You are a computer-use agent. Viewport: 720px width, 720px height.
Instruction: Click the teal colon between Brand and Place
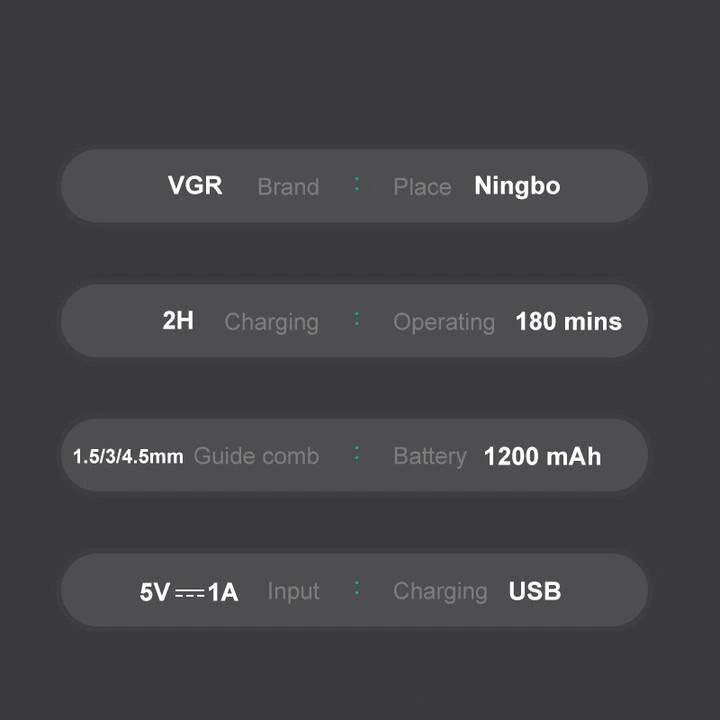[356, 185]
